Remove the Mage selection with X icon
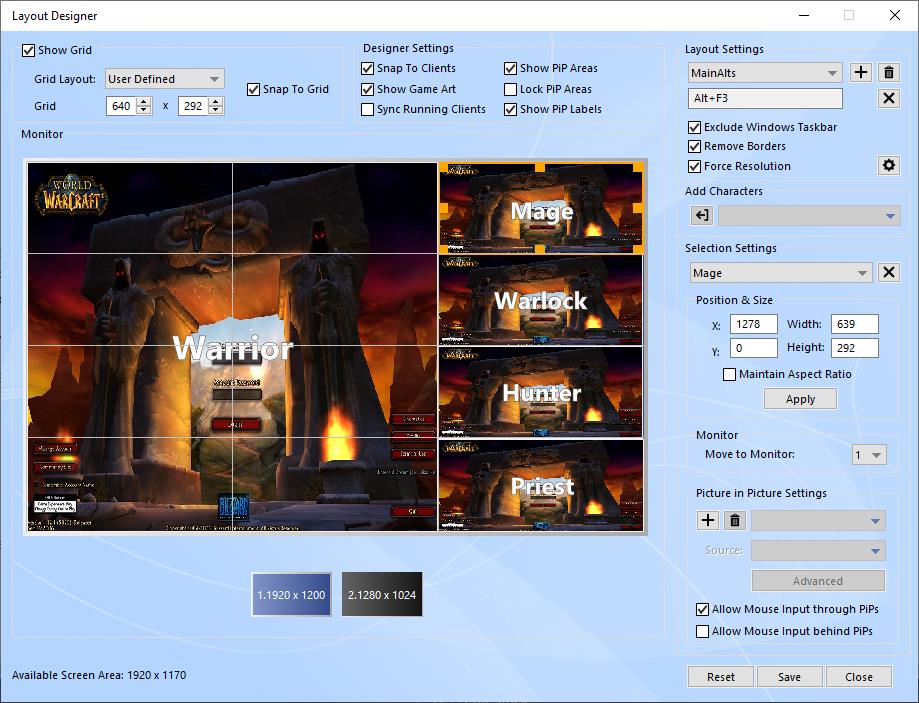The height and width of the screenshot is (703, 919). (x=888, y=273)
